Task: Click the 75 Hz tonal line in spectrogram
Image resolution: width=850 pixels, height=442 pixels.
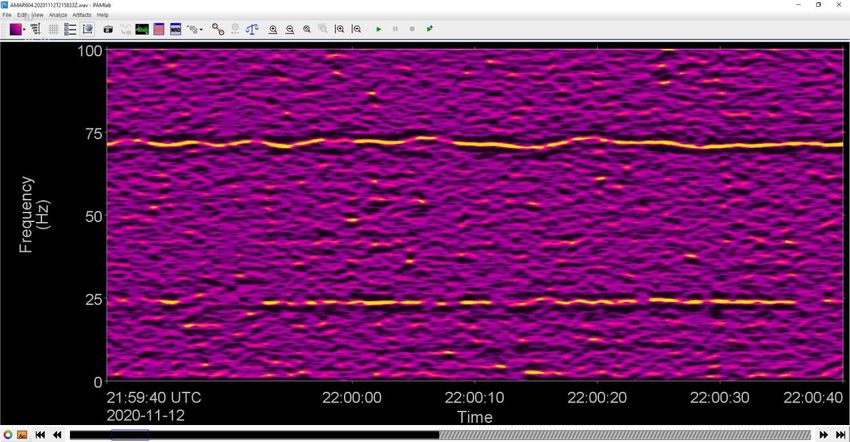Action: pyautogui.click(x=475, y=144)
